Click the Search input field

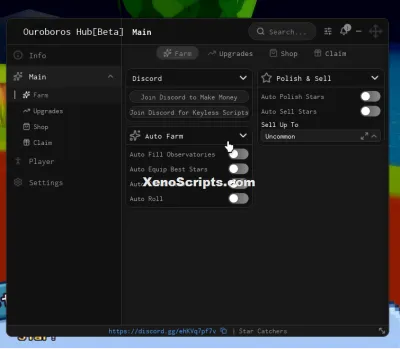tap(282, 32)
